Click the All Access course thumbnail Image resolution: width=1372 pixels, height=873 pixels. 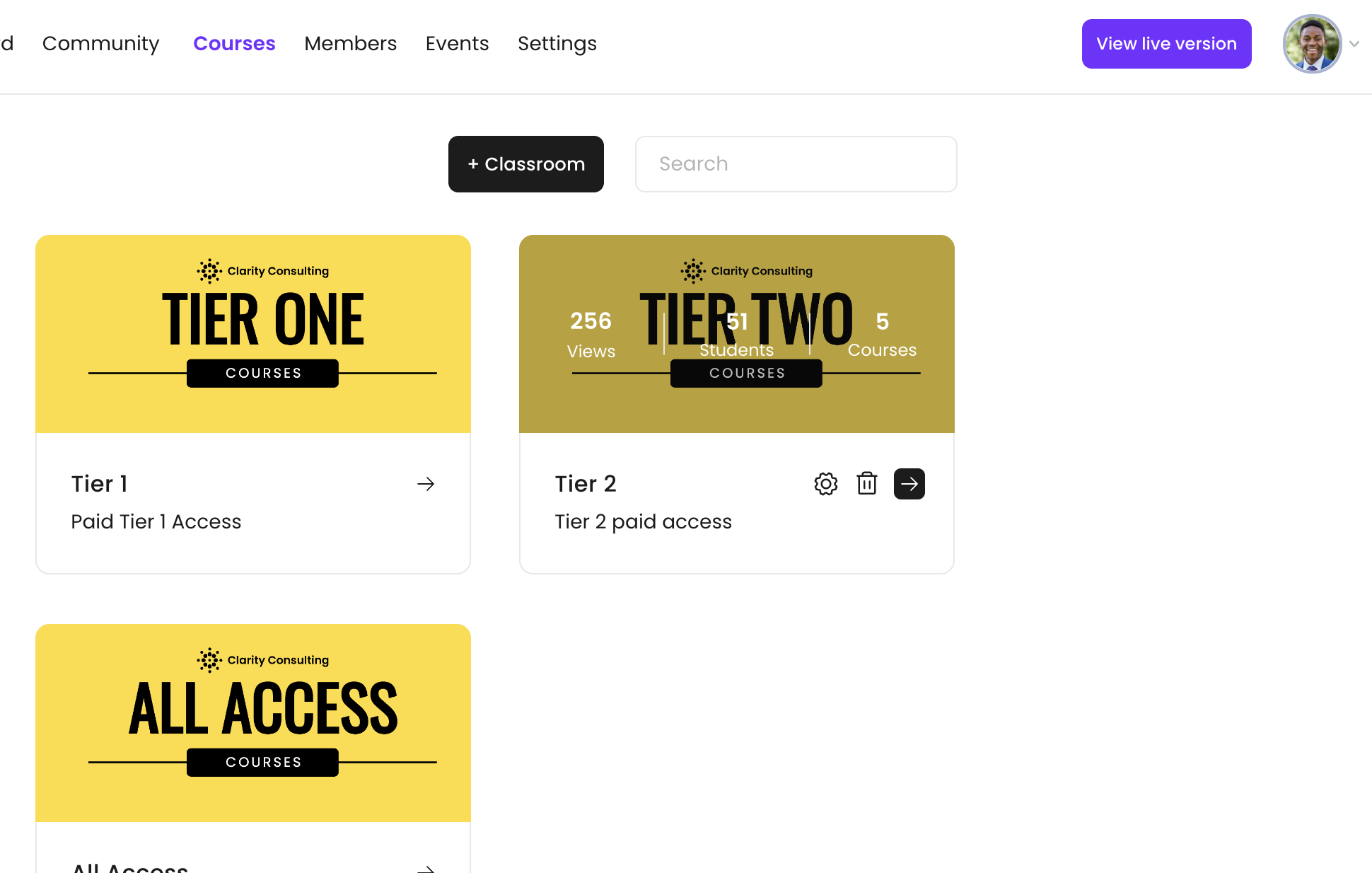pyautogui.click(x=253, y=723)
